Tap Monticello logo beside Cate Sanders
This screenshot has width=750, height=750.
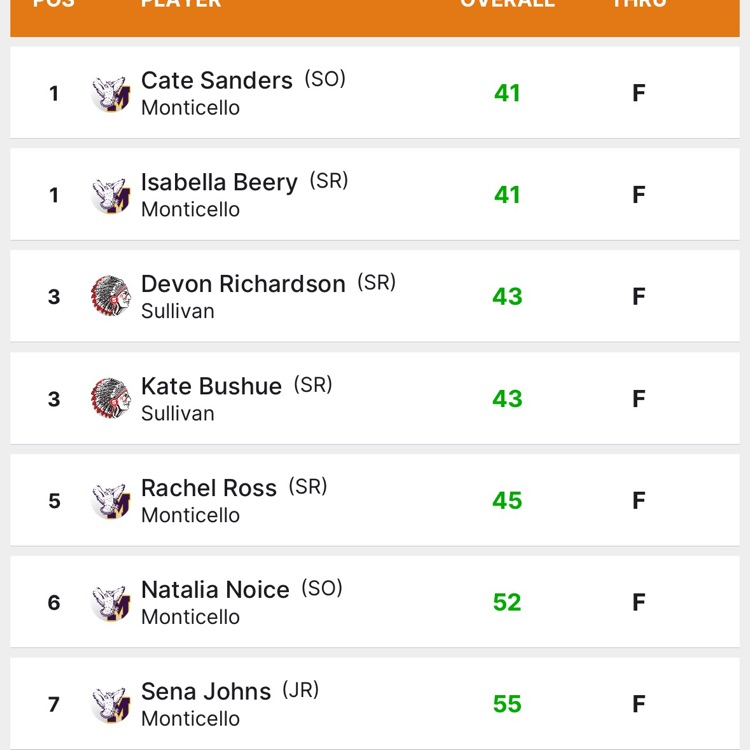click(110, 93)
